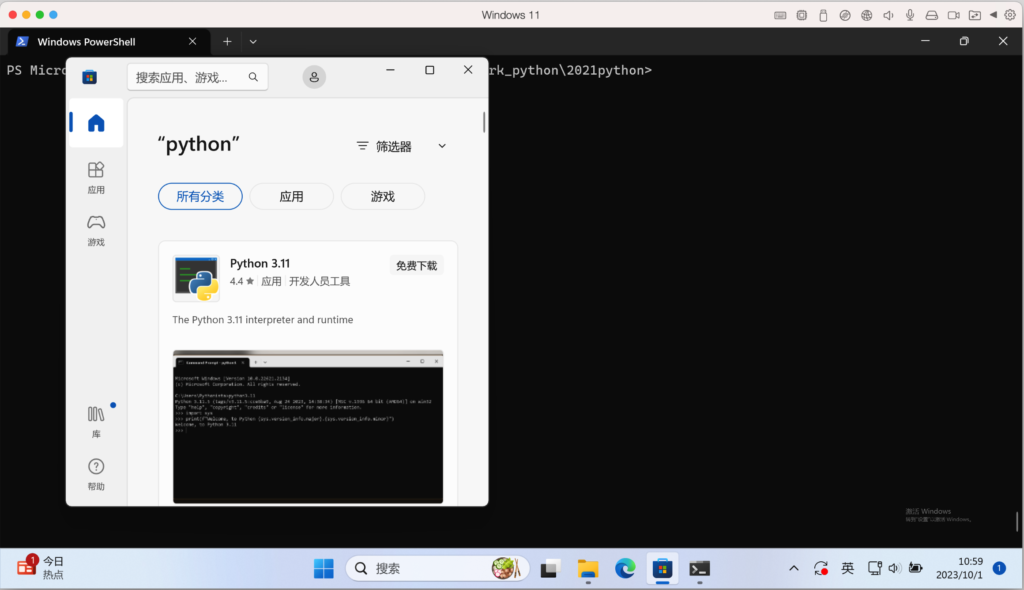Click the search magnifier in Store

pos(253,77)
